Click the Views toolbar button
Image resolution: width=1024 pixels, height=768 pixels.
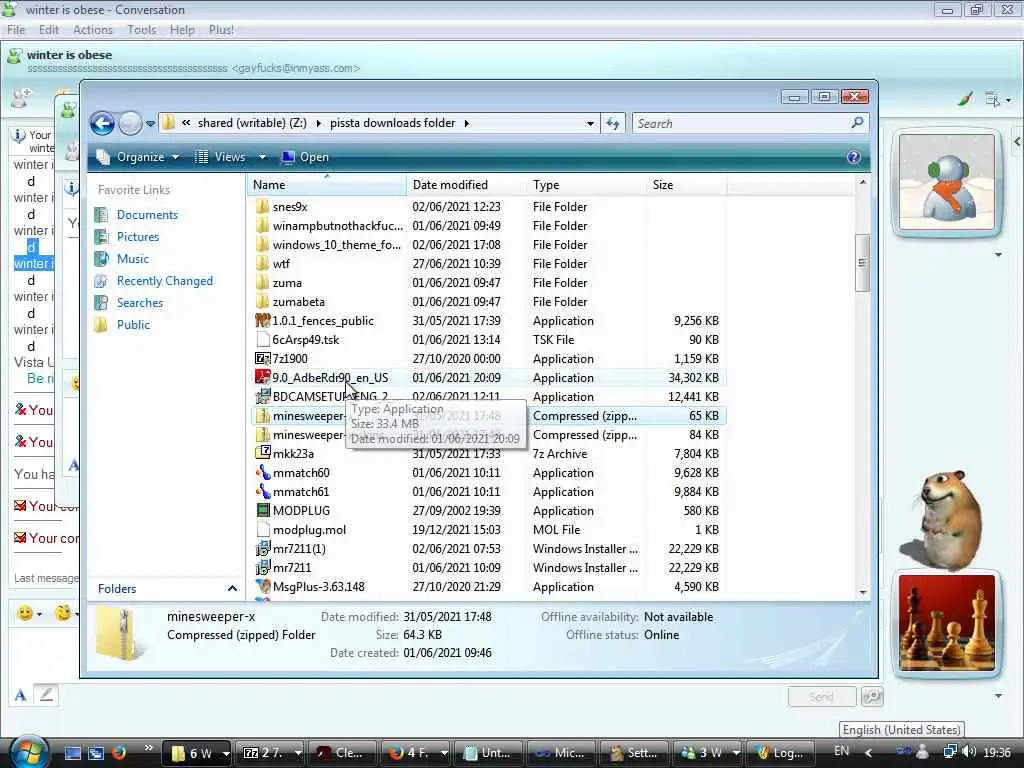[221, 157]
